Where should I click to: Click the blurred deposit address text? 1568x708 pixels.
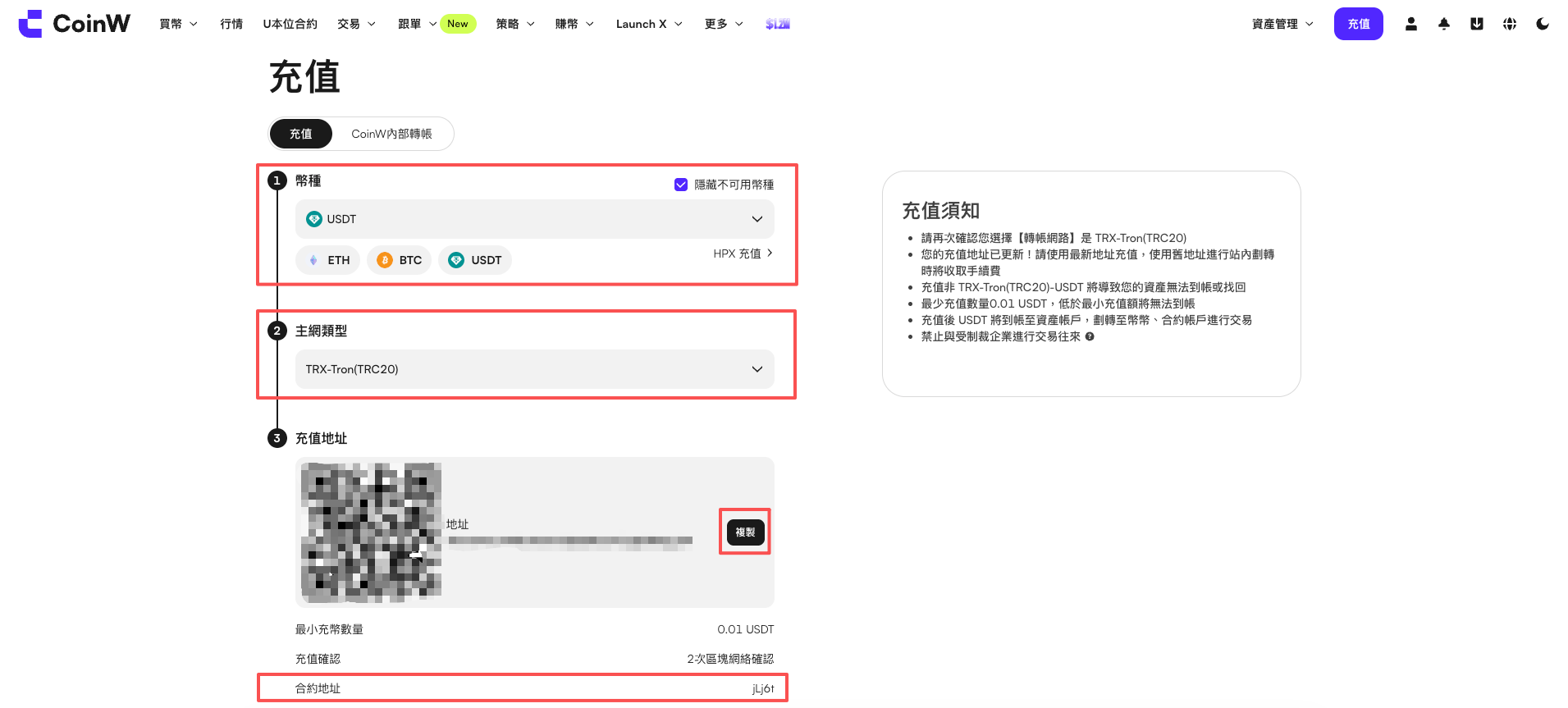570,541
